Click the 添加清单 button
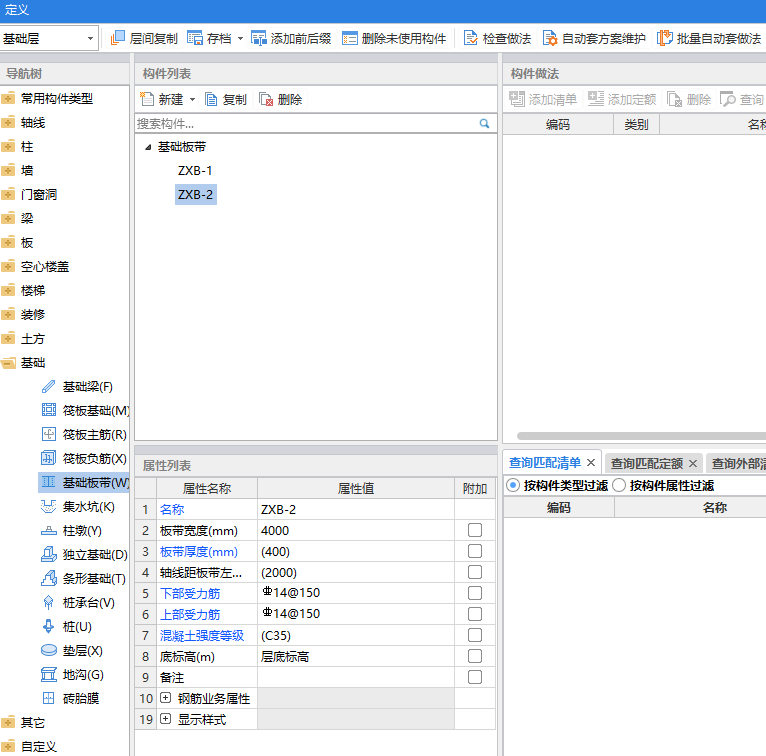The height and width of the screenshot is (756, 766). pyautogui.click(x=543, y=99)
